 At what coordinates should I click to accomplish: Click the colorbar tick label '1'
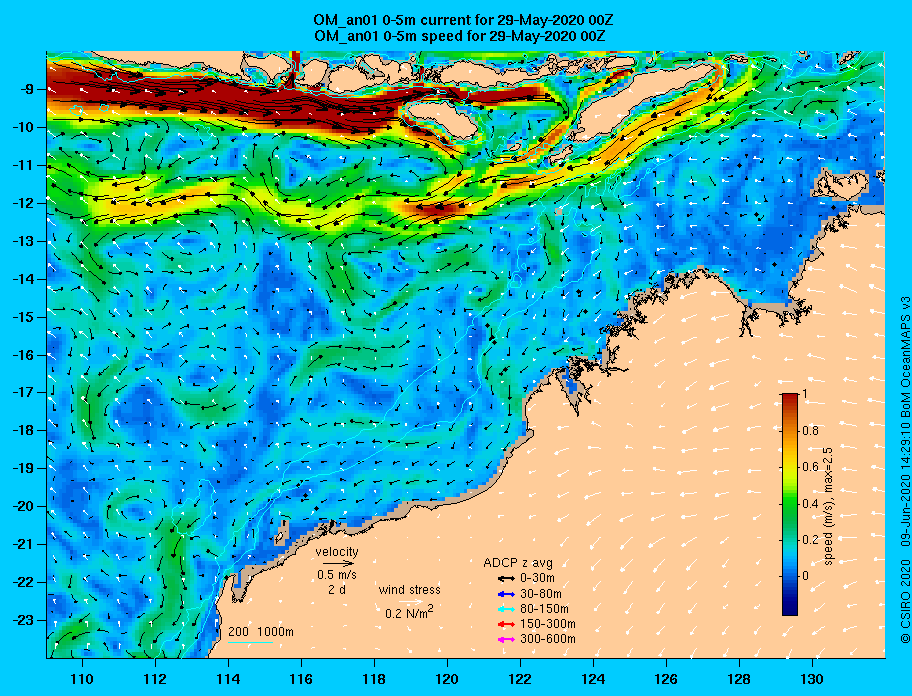(x=804, y=394)
